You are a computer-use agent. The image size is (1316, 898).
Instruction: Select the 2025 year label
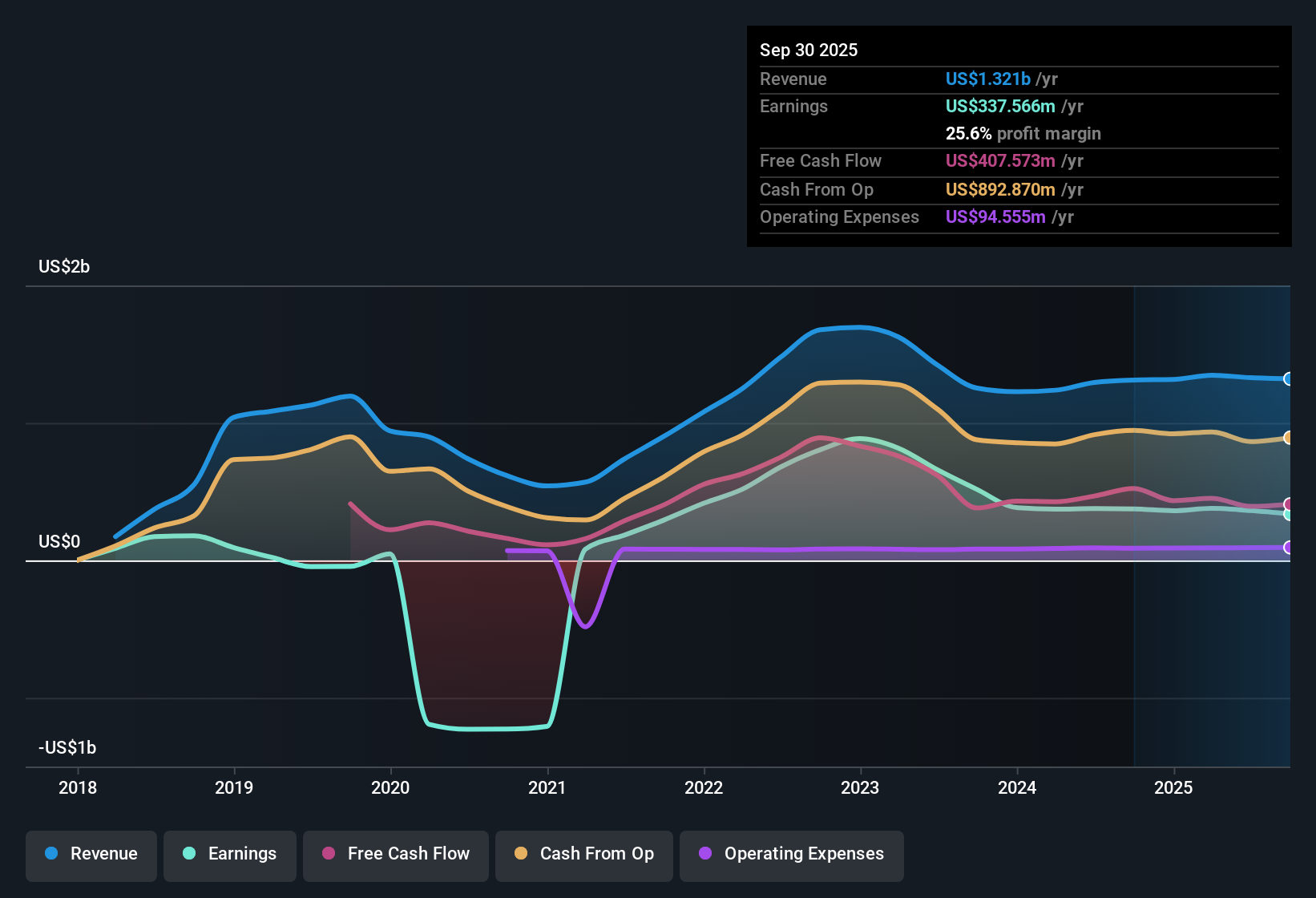[x=1173, y=788]
